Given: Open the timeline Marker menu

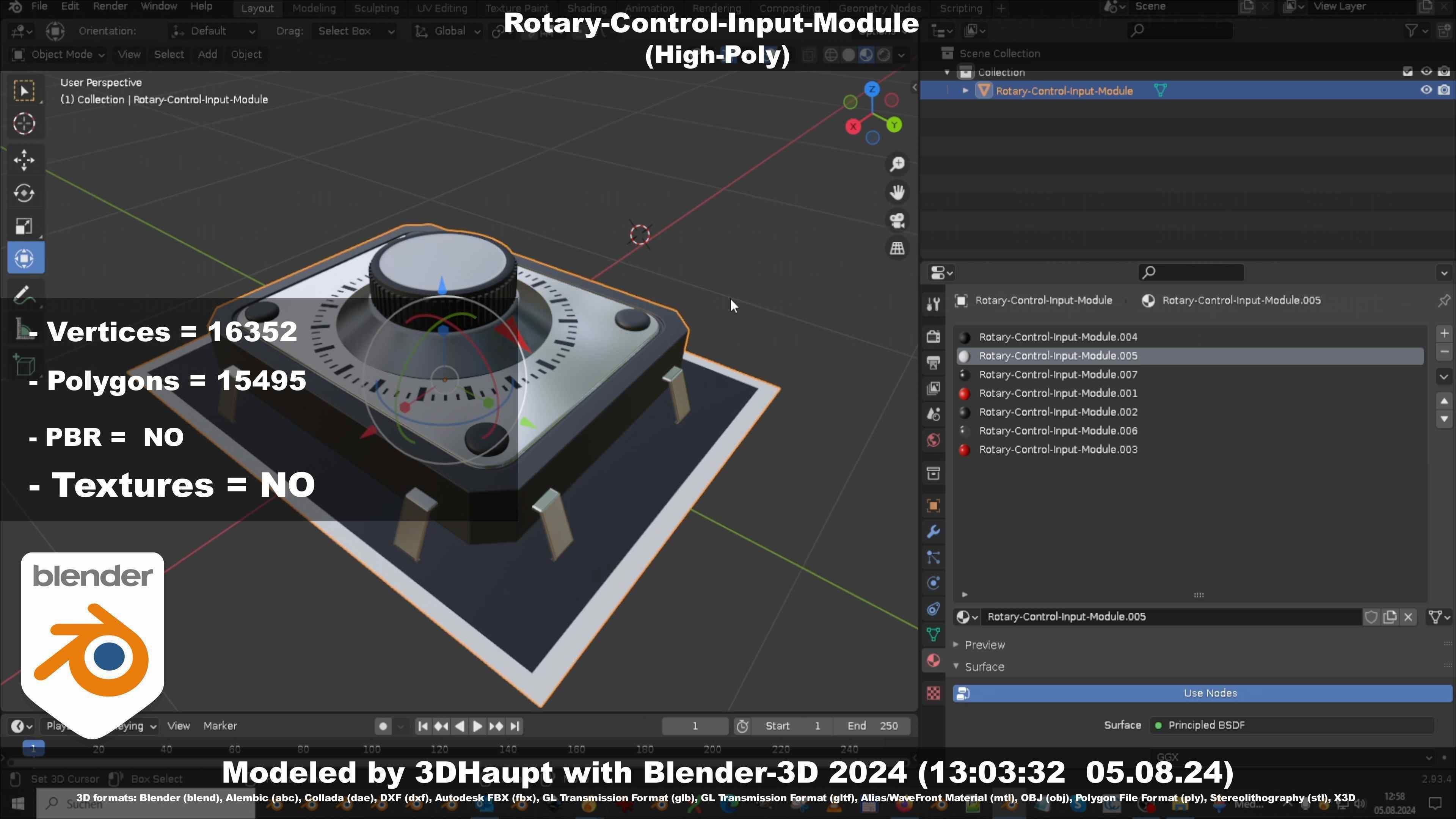Looking at the screenshot, I should point(220,726).
